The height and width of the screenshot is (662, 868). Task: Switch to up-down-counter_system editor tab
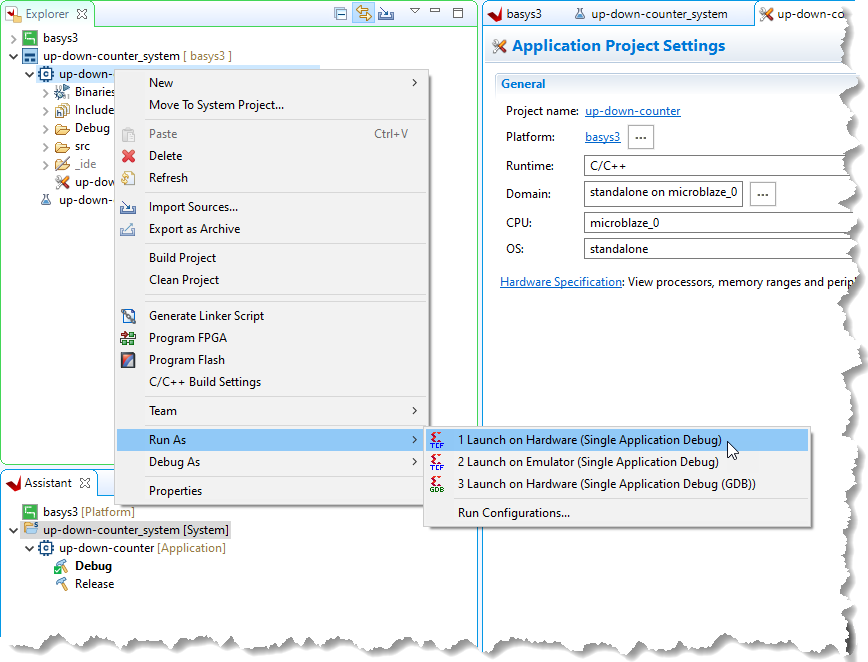click(651, 14)
